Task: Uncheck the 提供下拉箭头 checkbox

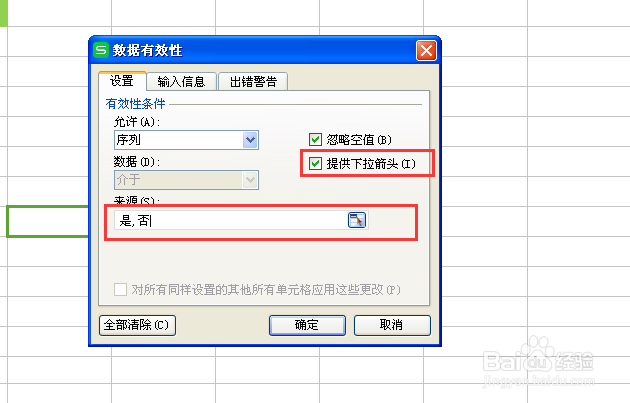Action: pyautogui.click(x=315, y=164)
